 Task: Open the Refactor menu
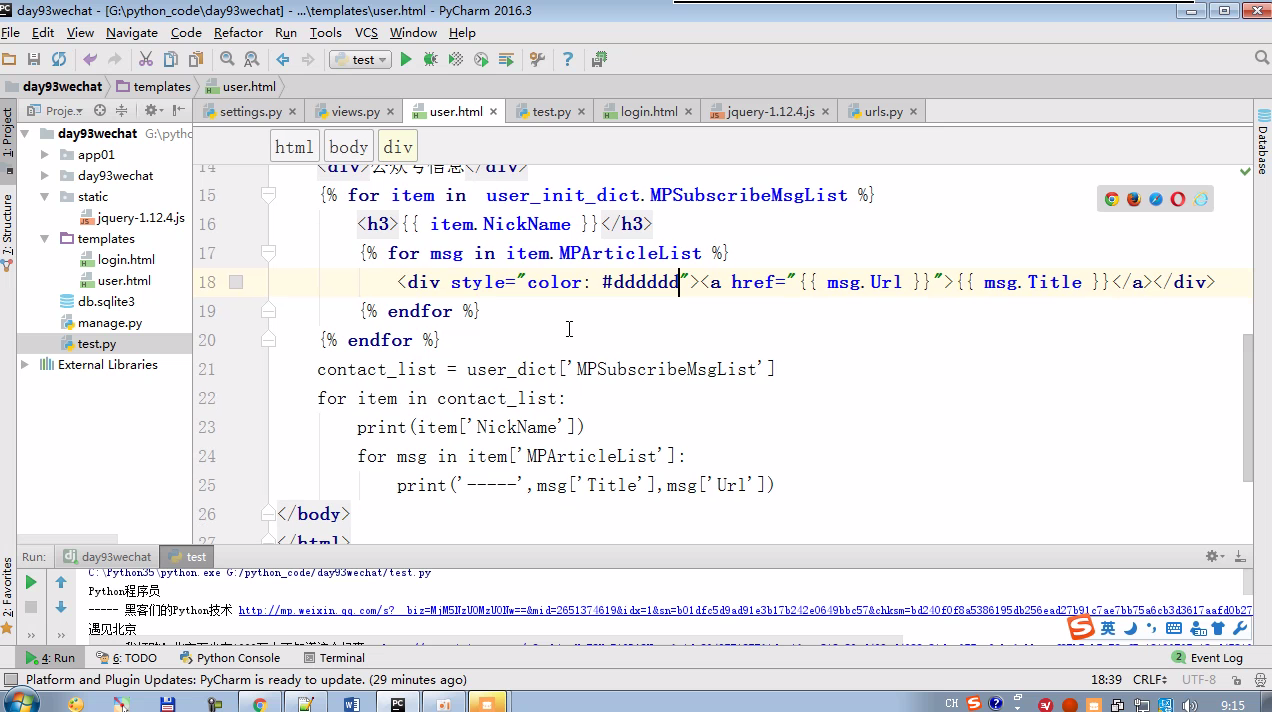[x=238, y=33]
